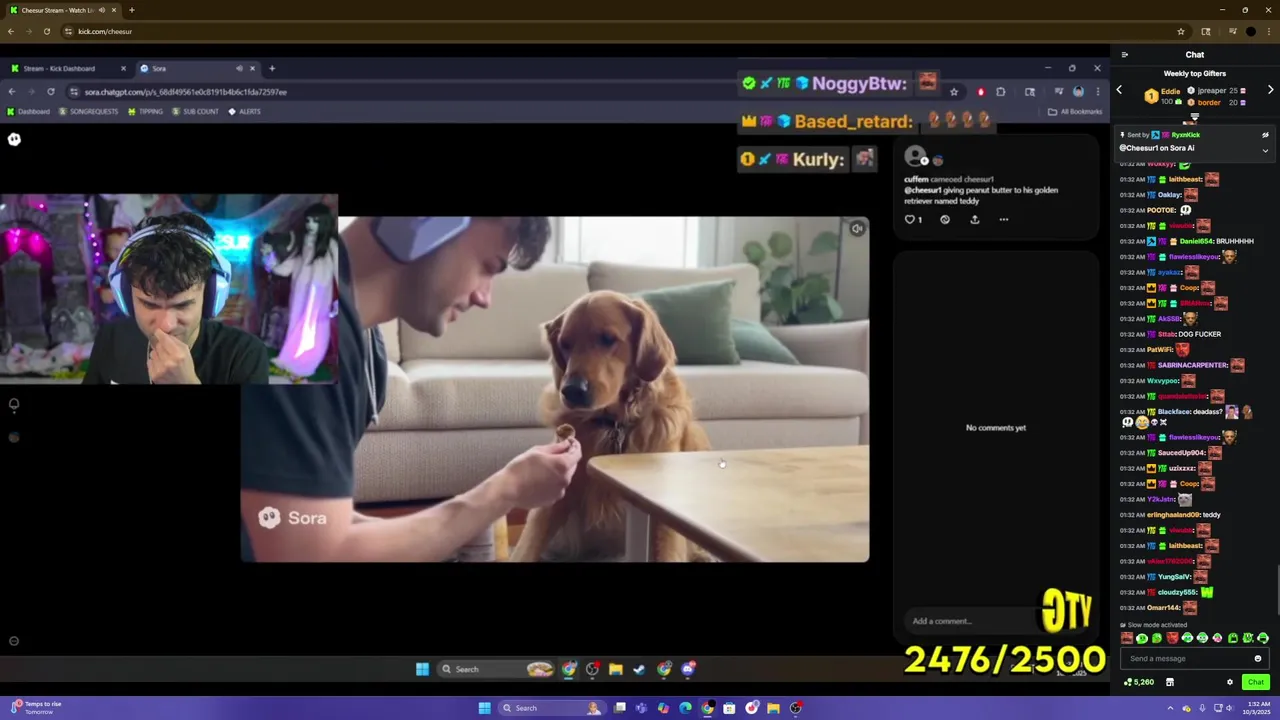Open cuffem's profile avatar on Sora post
Image resolution: width=1280 pixels, height=720 pixels.
pos(914,155)
